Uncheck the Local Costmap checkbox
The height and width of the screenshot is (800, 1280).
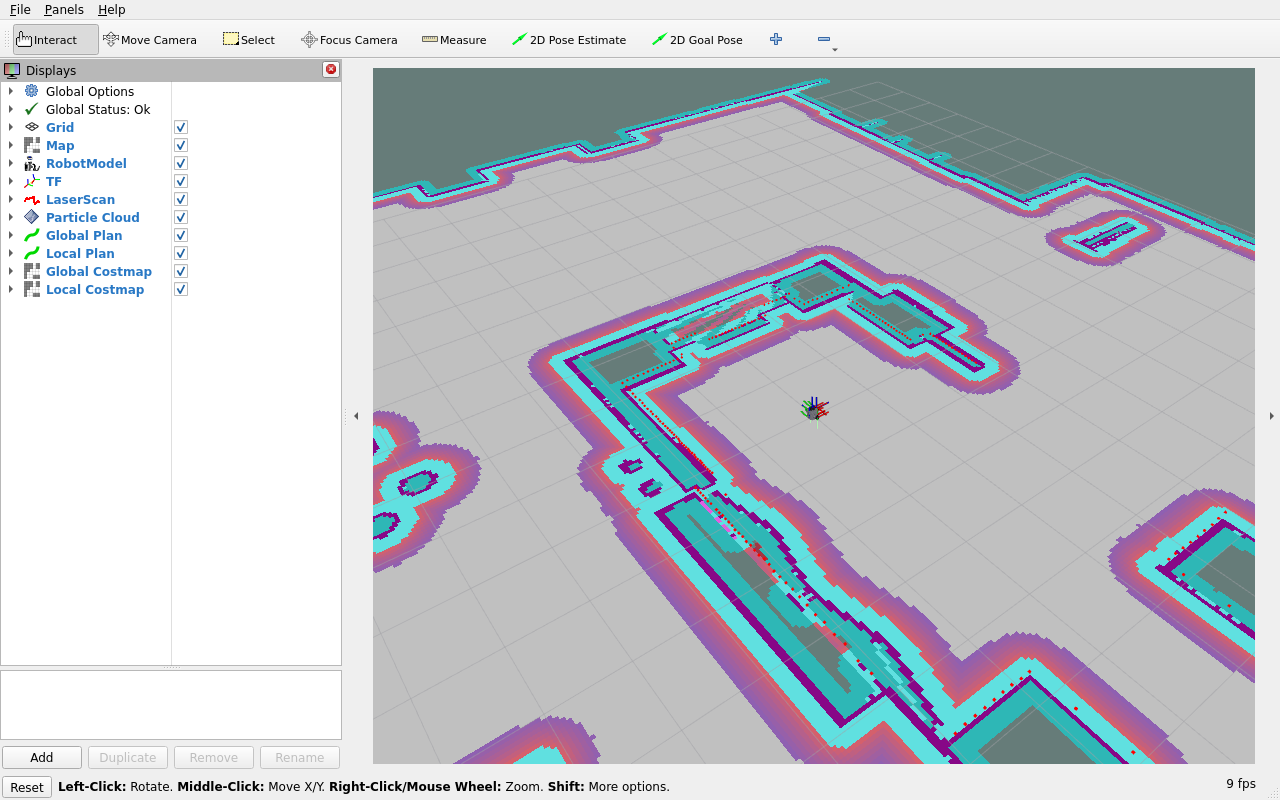tap(181, 289)
